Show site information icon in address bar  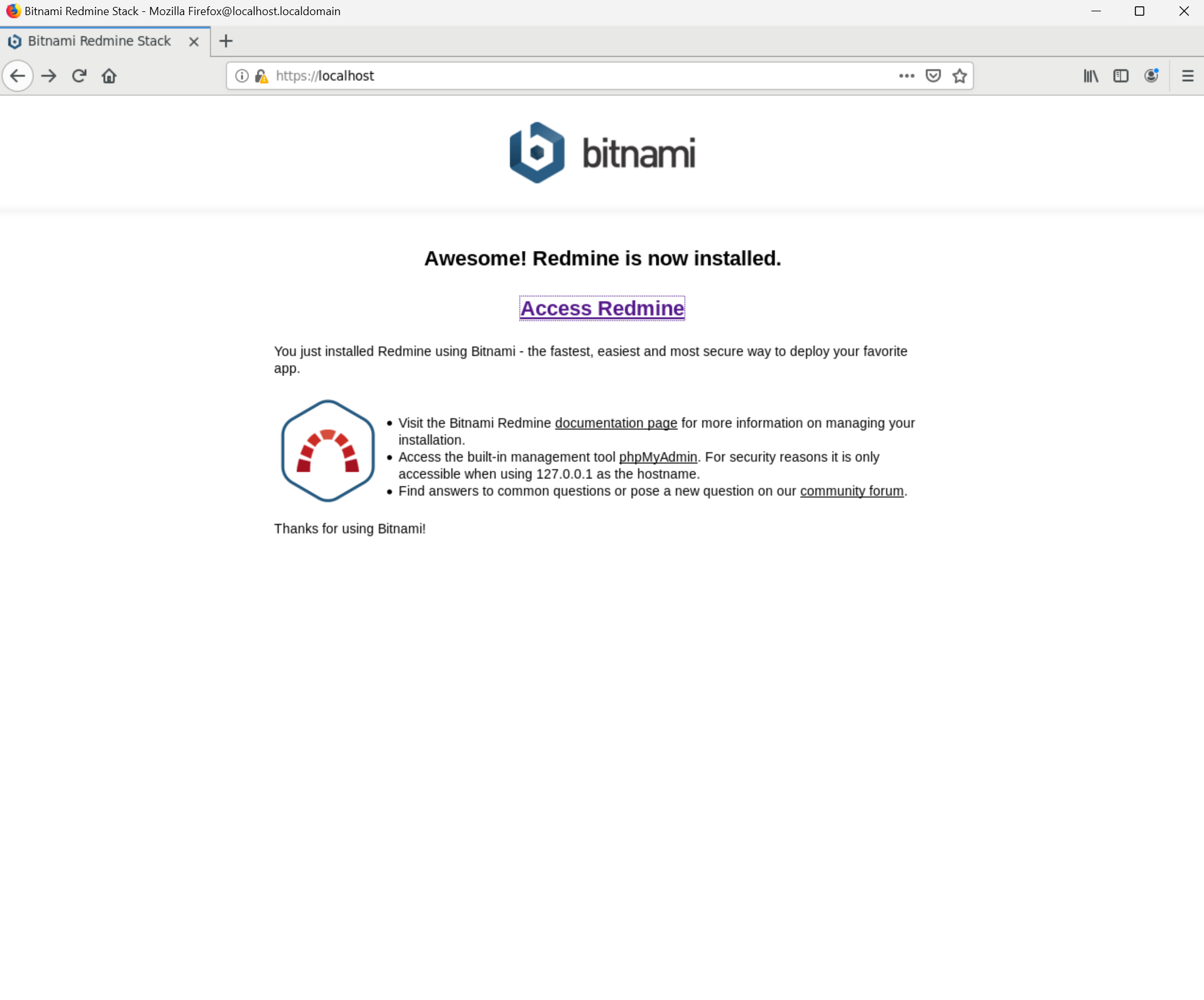(241, 76)
